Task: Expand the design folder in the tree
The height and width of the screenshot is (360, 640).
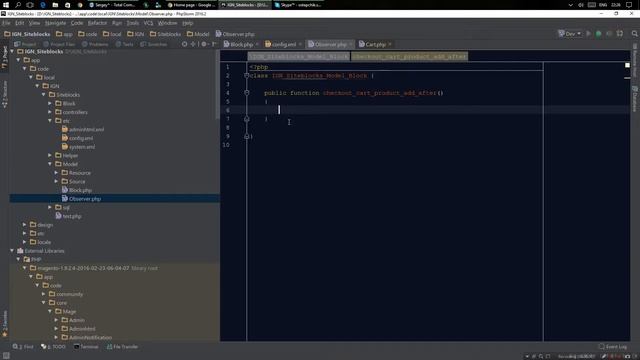Action: pyautogui.click(x=24, y=224)
